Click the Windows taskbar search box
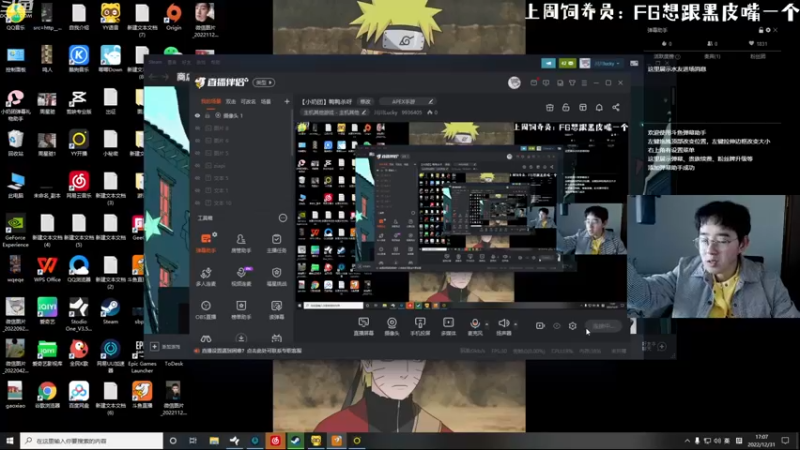This screenshot has height=450, width=800. coord(92,440)
